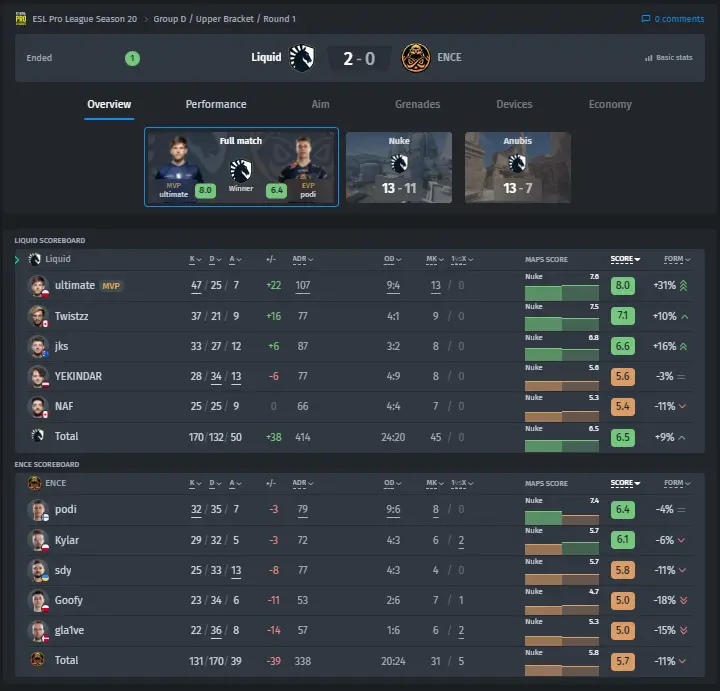The image size is (720, 691).
Task: Sort Liquid scoreboard by ADR column
Action: (303, 259)
